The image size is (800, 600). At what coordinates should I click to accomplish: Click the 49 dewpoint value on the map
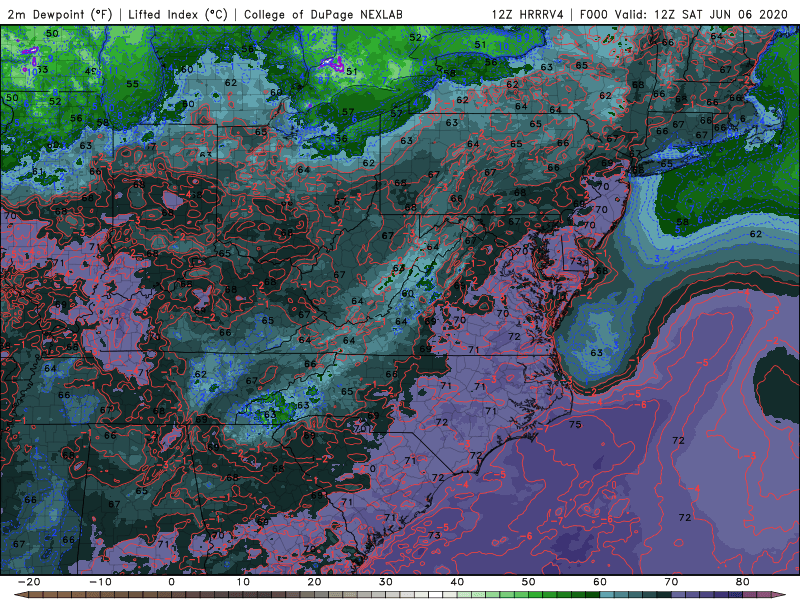point(90,71)
